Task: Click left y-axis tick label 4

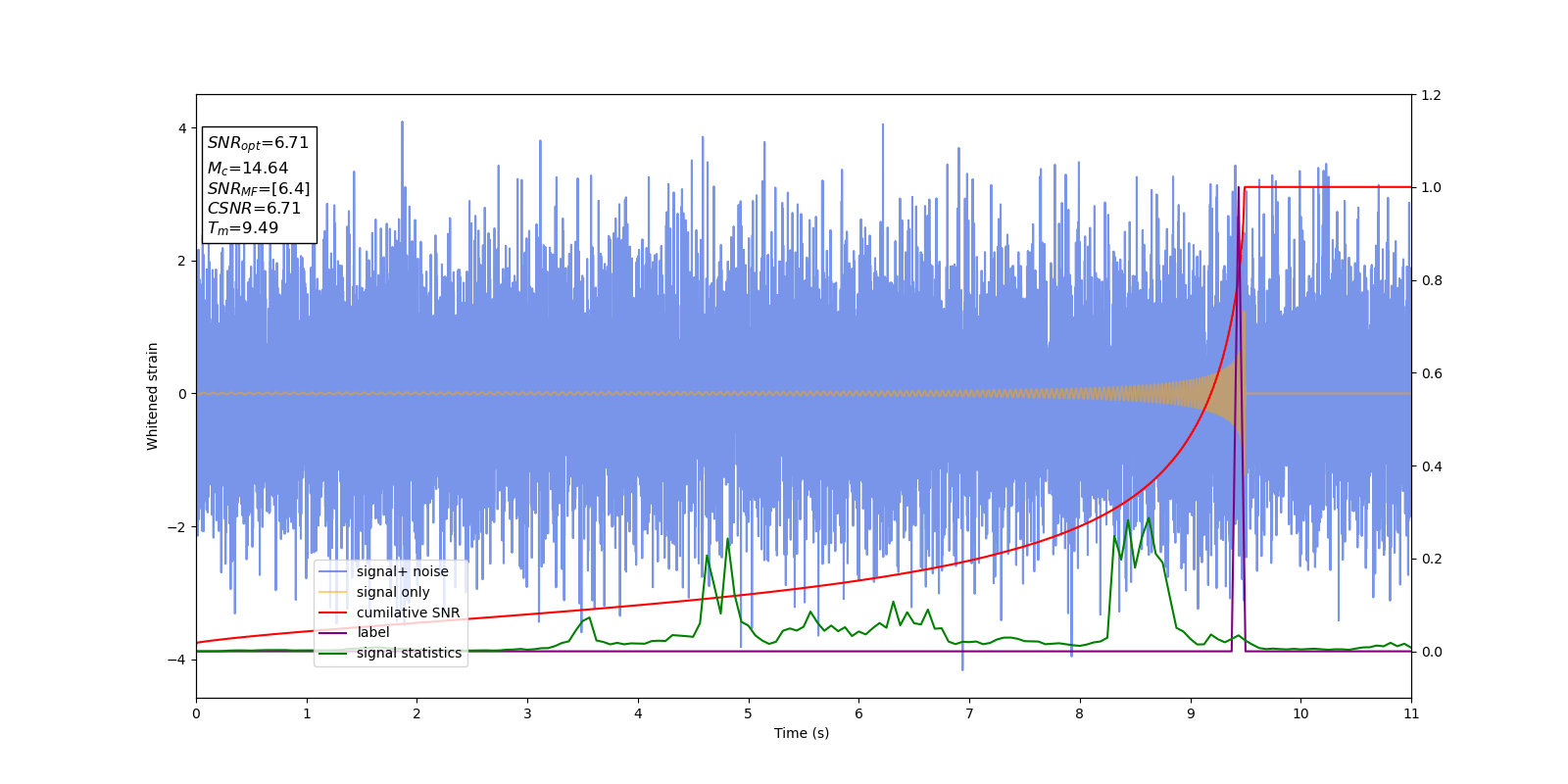Action: coord(182,128)
